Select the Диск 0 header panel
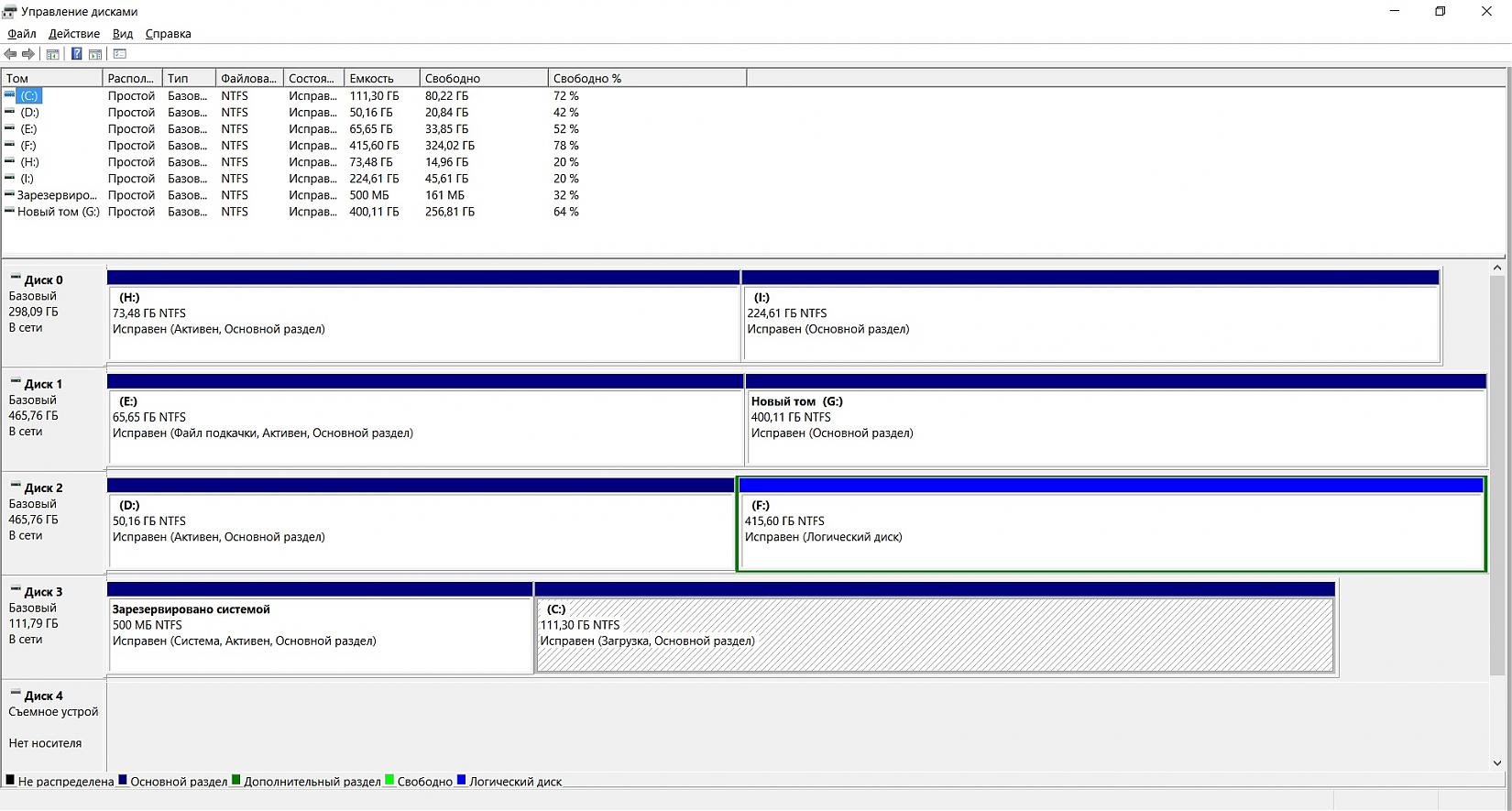This screenshot has width=1512, height=811. pos(55,316)
